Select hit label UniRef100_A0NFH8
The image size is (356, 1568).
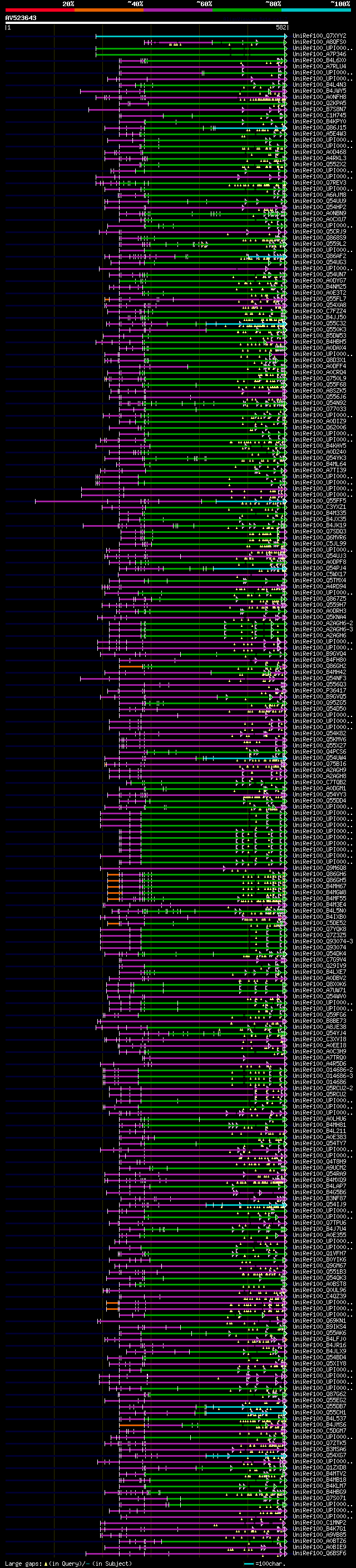click(x=319, y=97)
